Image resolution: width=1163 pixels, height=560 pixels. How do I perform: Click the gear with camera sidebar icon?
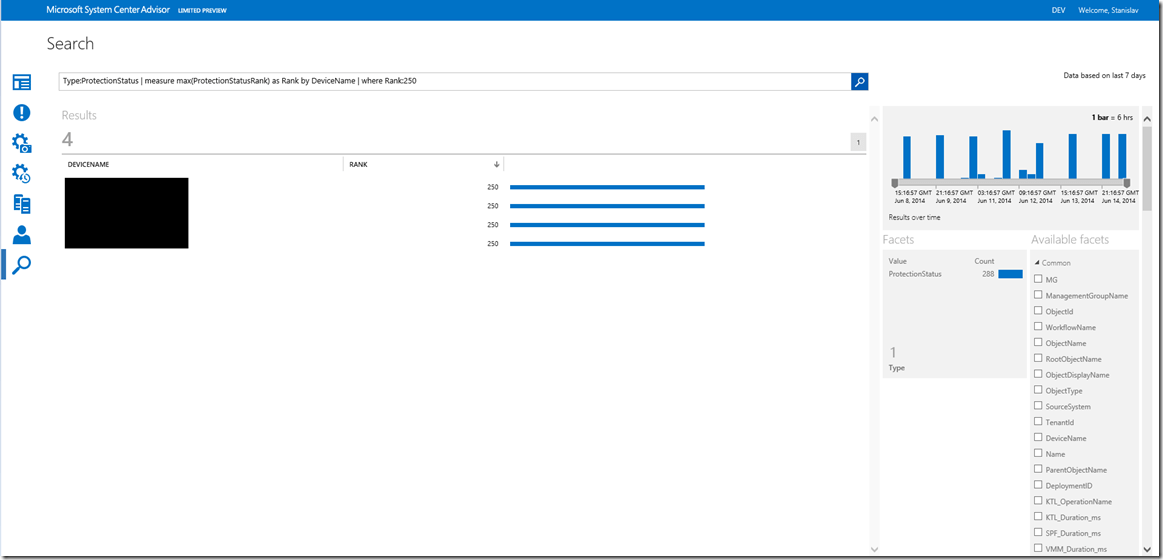[21, 143]
